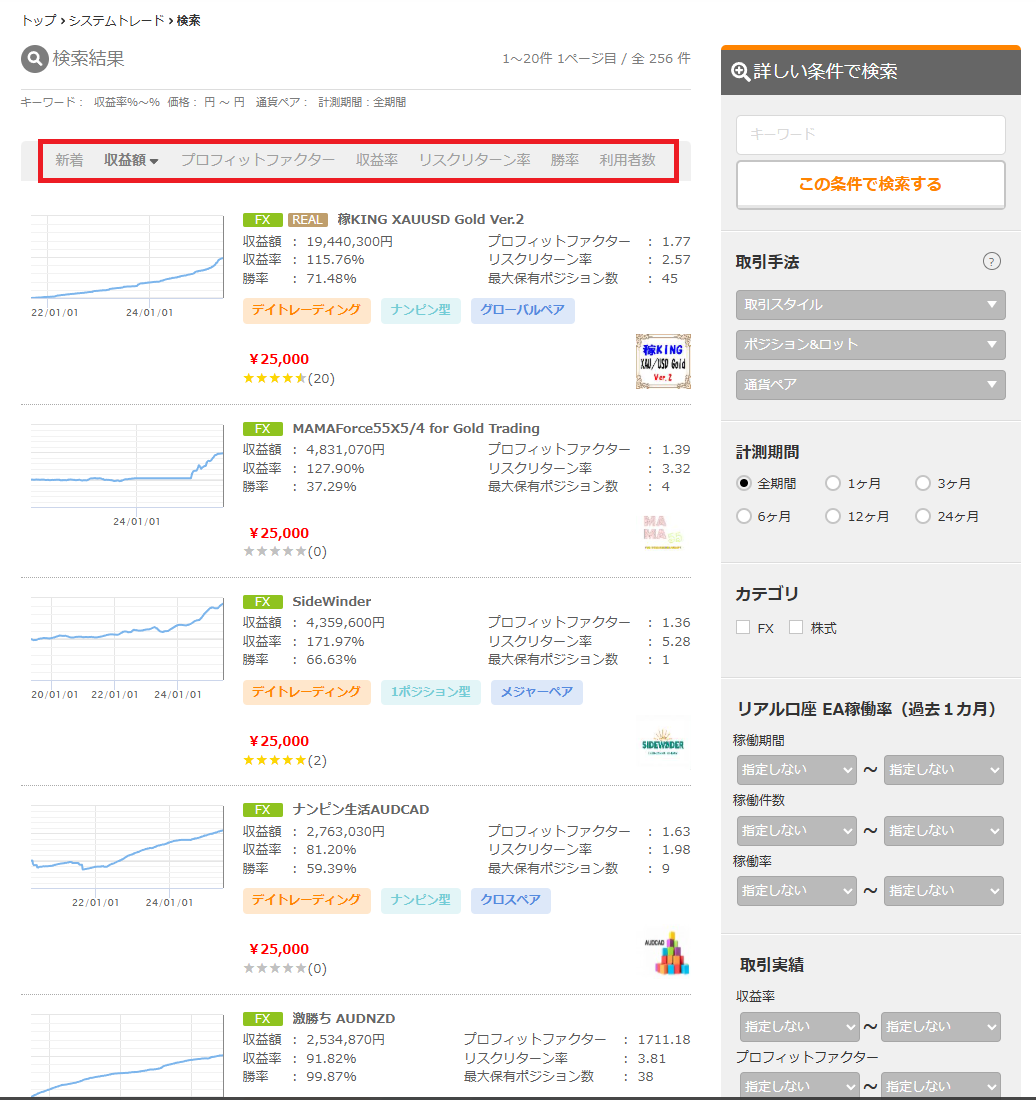Image resolution: width=1036 pixels, height=1100 pixels.
Task: Click the magnifier icon next to 検索結果
Action: [x=35, y=60]
